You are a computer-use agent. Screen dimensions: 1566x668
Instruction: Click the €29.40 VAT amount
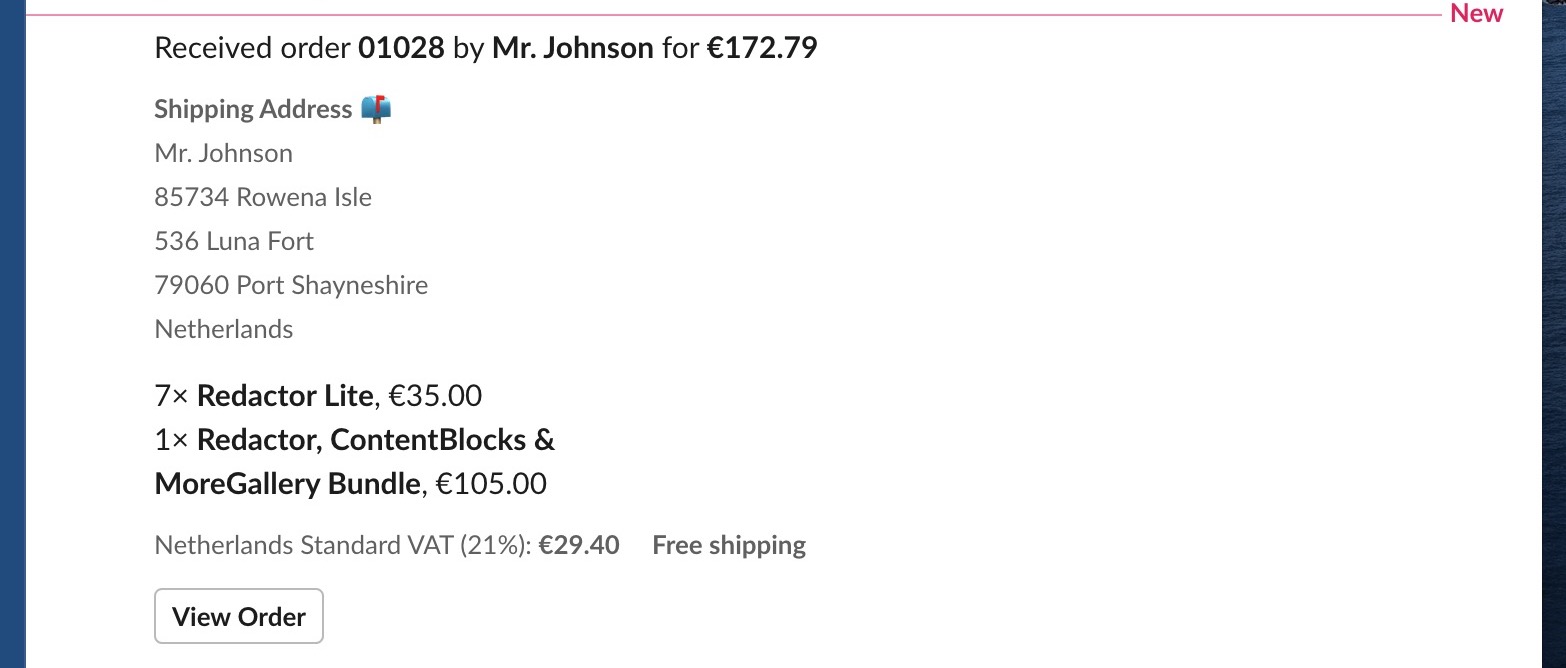[579, 545]
